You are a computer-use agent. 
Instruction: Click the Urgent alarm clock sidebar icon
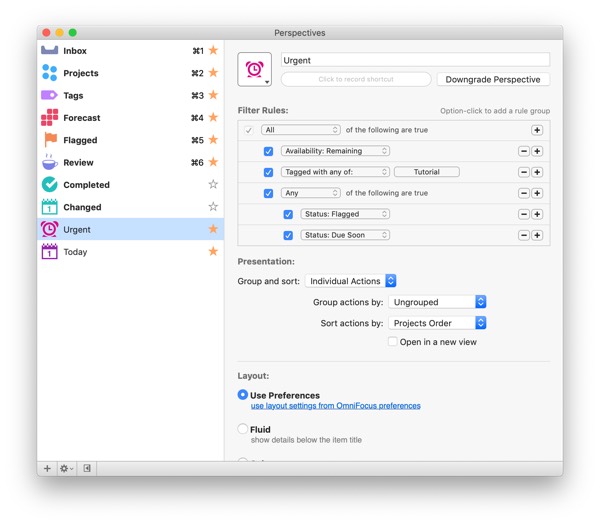click(x=49, y=229)
